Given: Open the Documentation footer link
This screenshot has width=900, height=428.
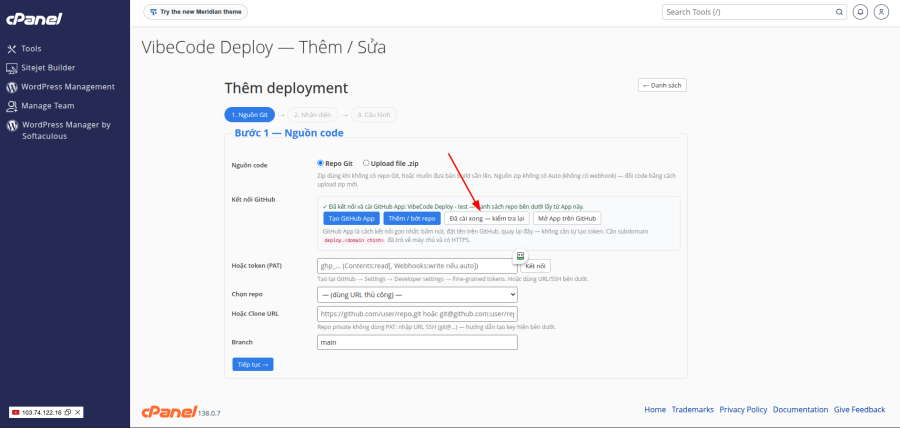Looking at the screenshot, I should click(x=801, y=410).
